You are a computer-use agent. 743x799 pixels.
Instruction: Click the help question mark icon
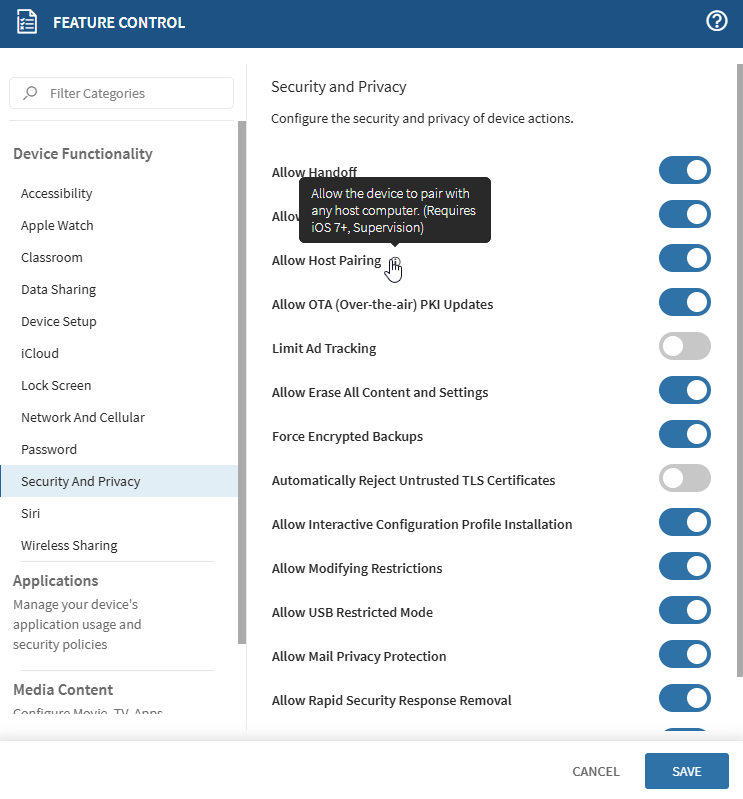tap(716, 22)
